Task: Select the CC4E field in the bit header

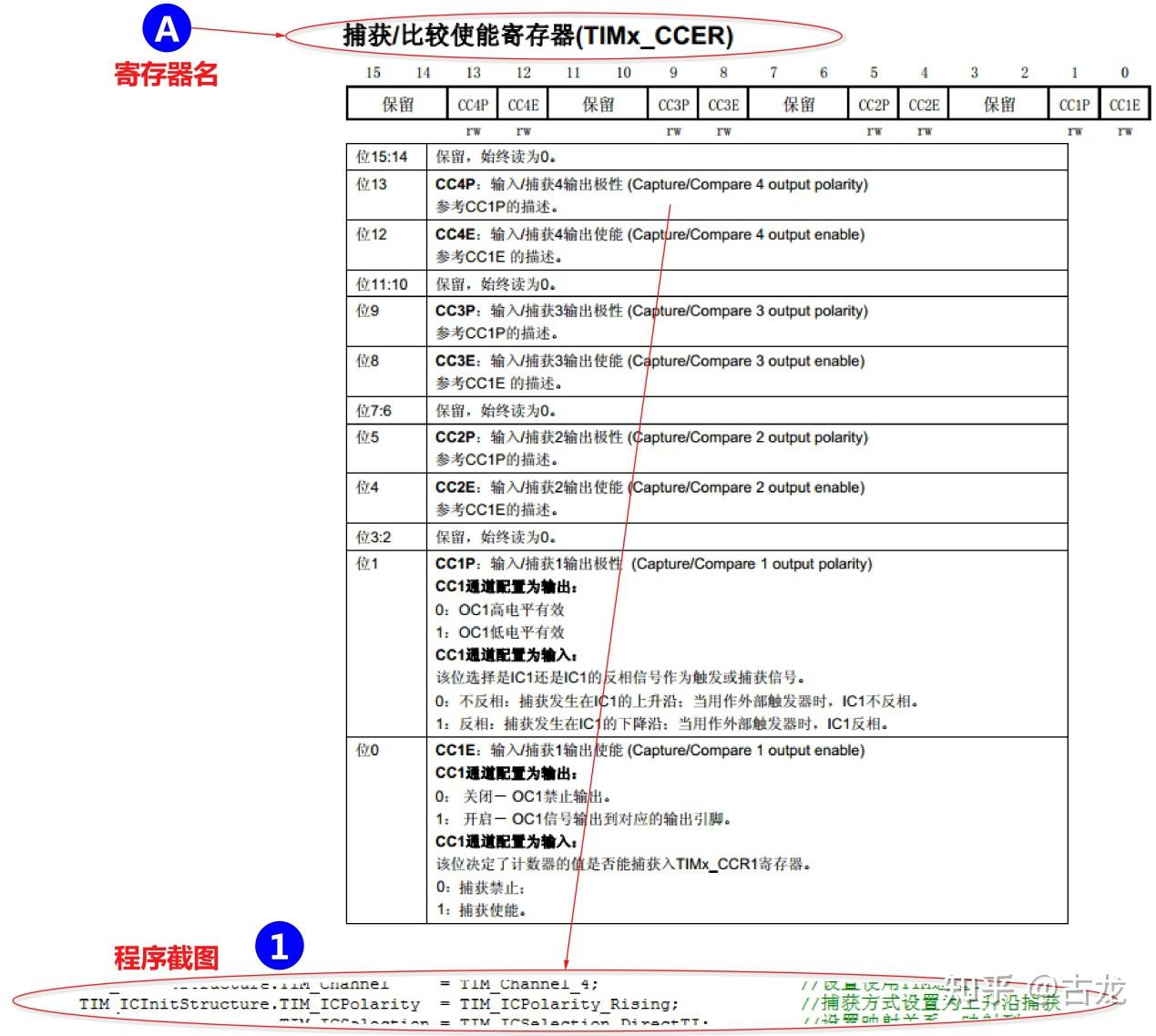Action: tap(524, 103)
